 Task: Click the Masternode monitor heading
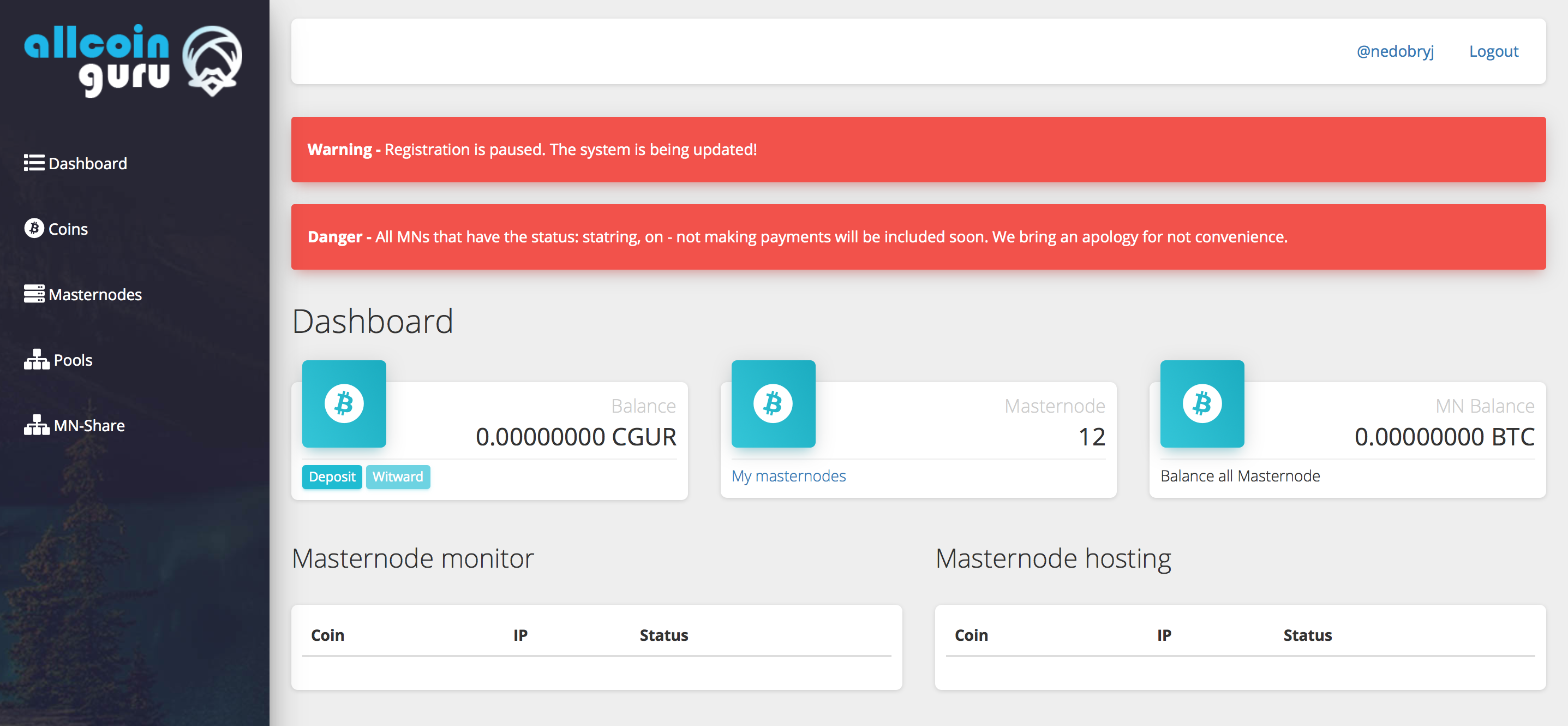[412, 558]
